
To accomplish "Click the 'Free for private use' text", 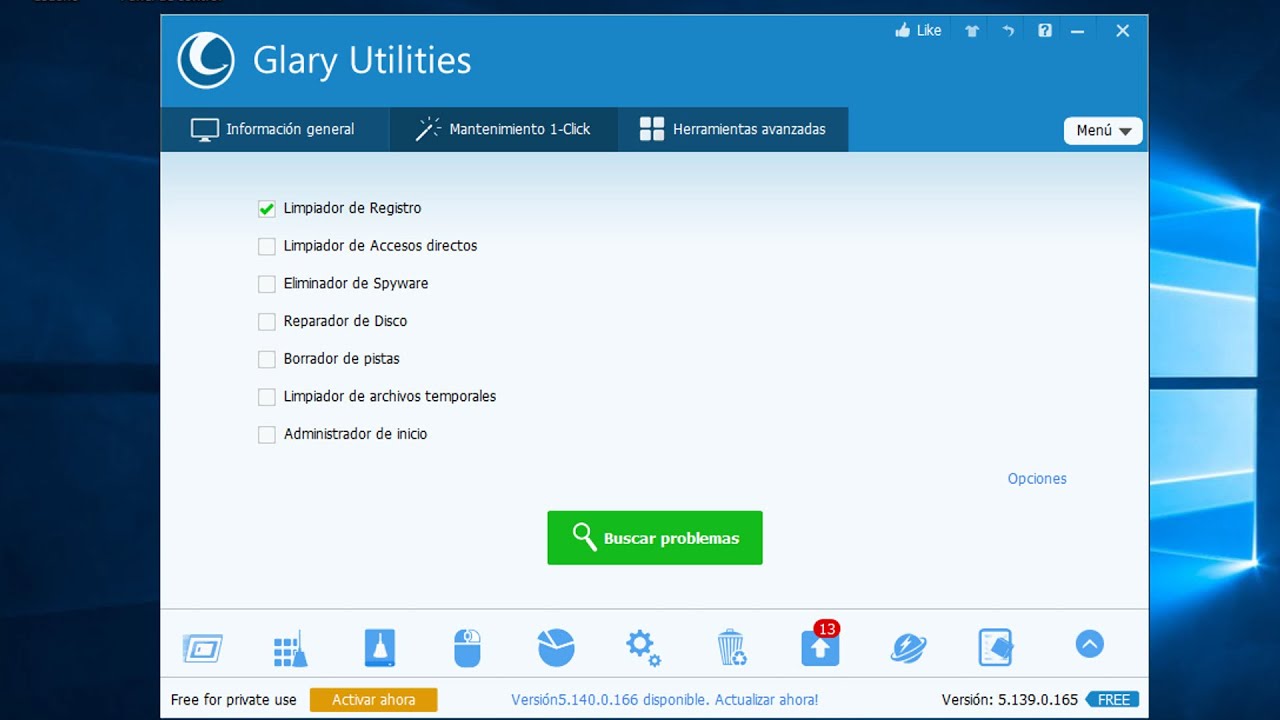I will point(234,700).
